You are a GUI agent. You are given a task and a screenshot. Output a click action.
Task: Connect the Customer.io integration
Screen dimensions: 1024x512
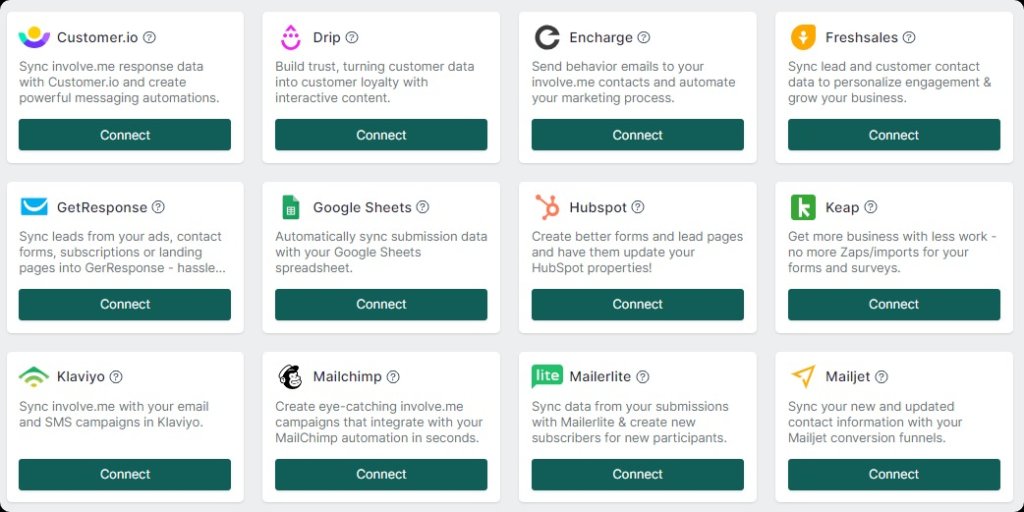pyautogui.click(x=125, y=135)
